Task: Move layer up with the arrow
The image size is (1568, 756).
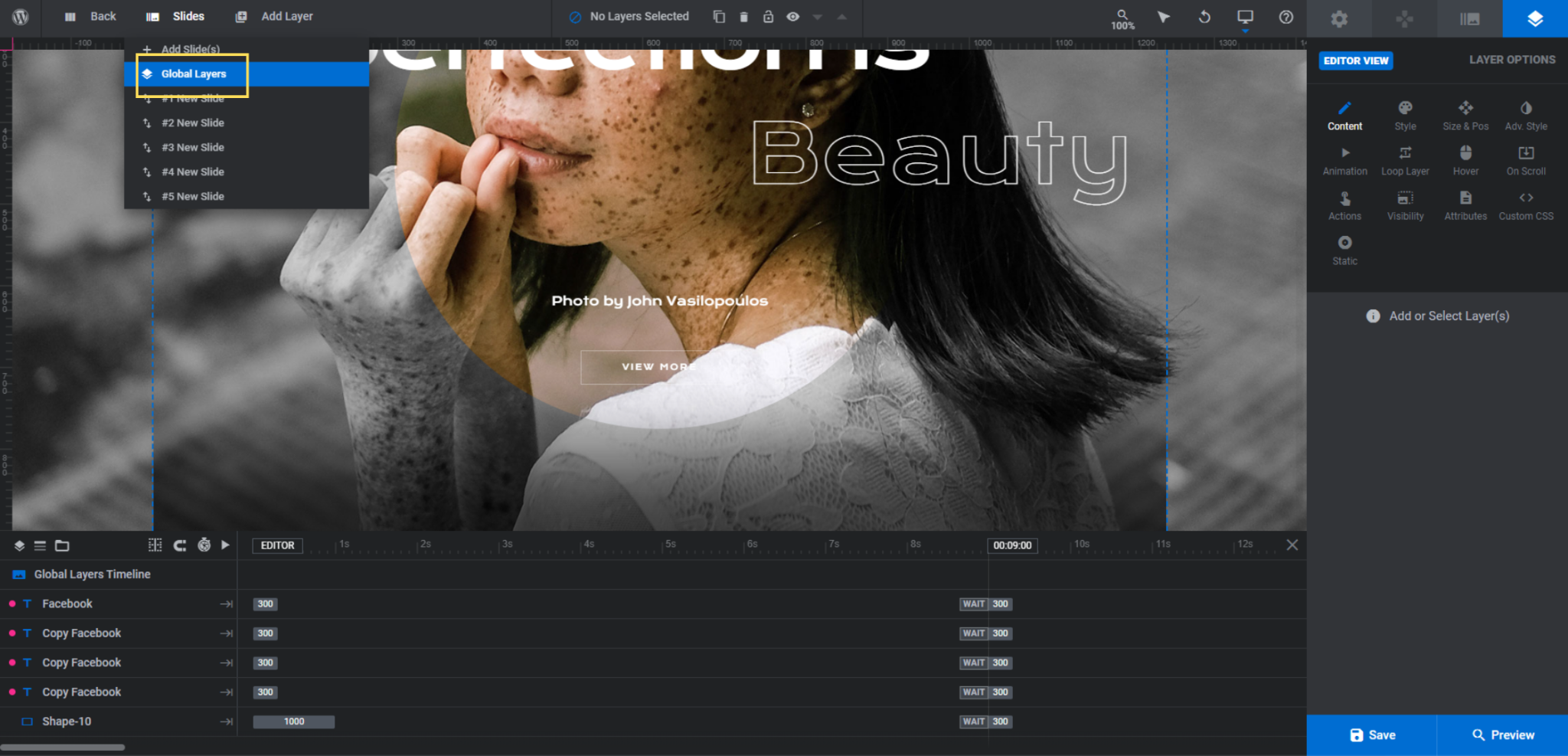Action: 842,16
